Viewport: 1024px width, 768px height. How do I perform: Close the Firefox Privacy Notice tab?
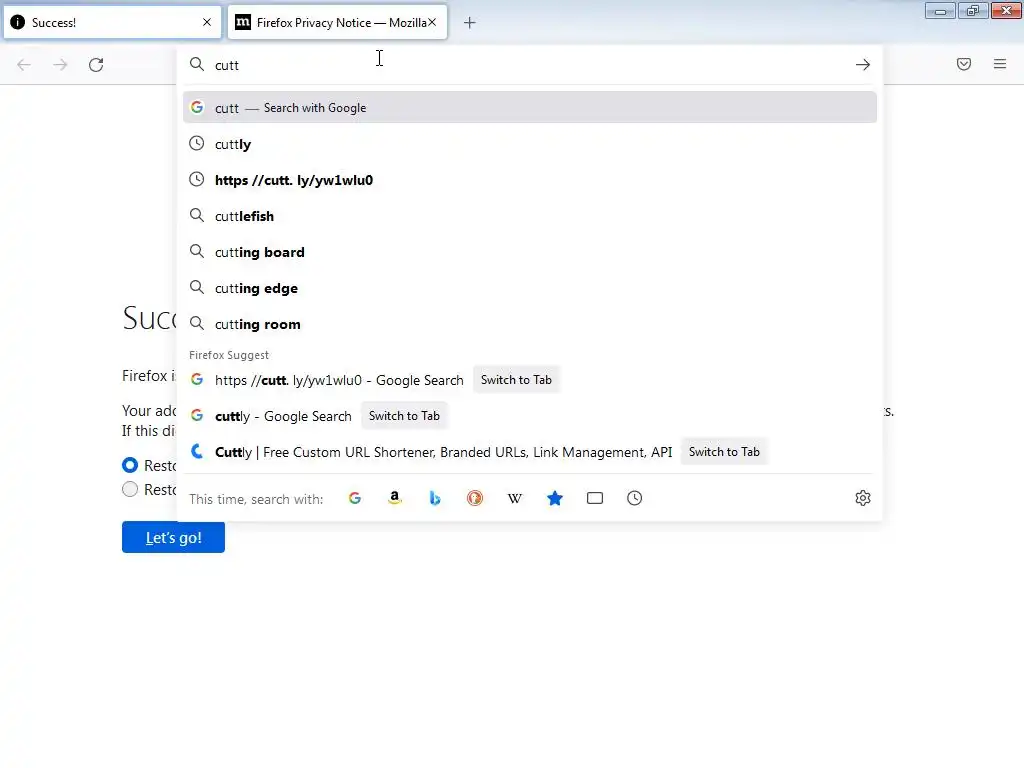pos(432,22)
